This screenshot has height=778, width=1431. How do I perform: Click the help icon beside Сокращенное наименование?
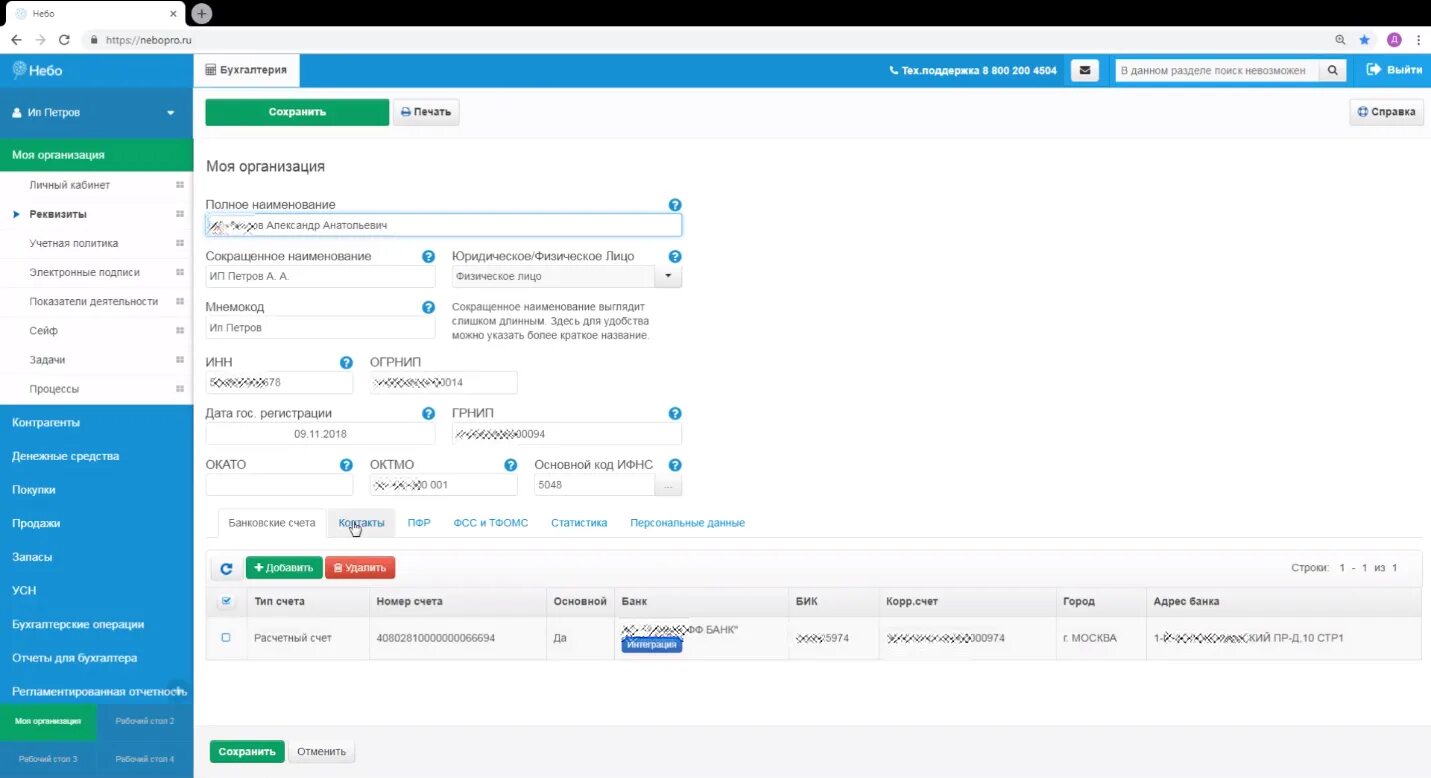pos(428,256)
